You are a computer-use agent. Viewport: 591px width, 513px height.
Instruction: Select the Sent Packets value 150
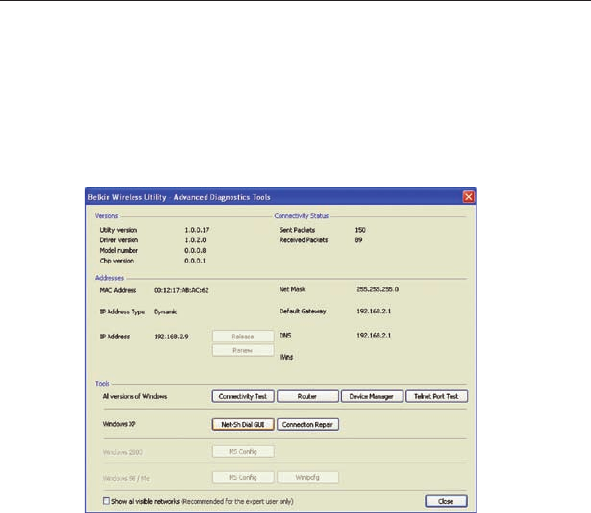pyautogui.click(x=360, y=230)
